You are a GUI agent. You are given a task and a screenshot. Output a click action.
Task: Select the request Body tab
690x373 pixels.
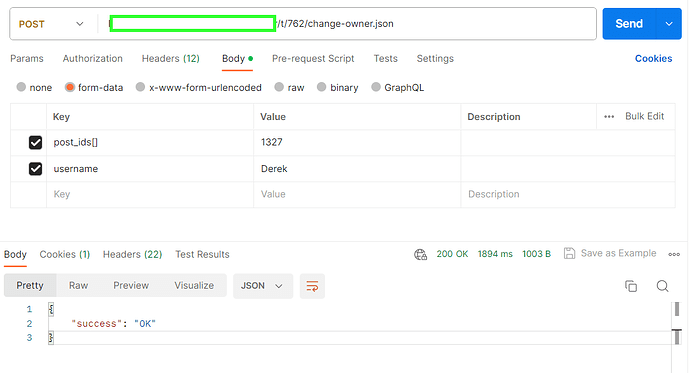237,59
